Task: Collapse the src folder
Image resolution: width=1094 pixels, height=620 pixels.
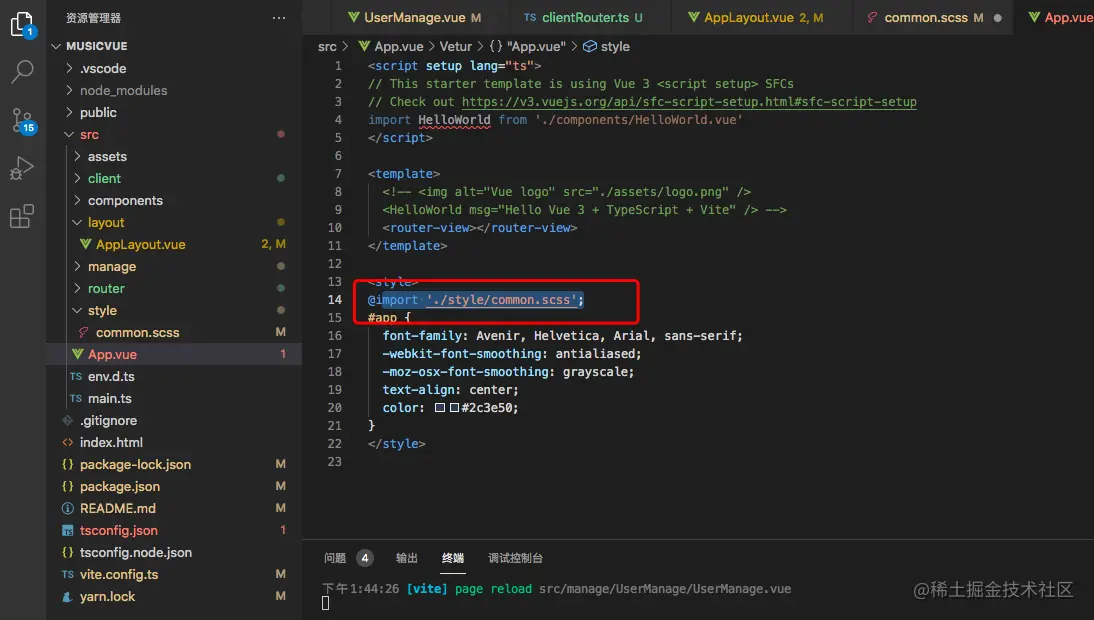Action: (x=69, y=135)
